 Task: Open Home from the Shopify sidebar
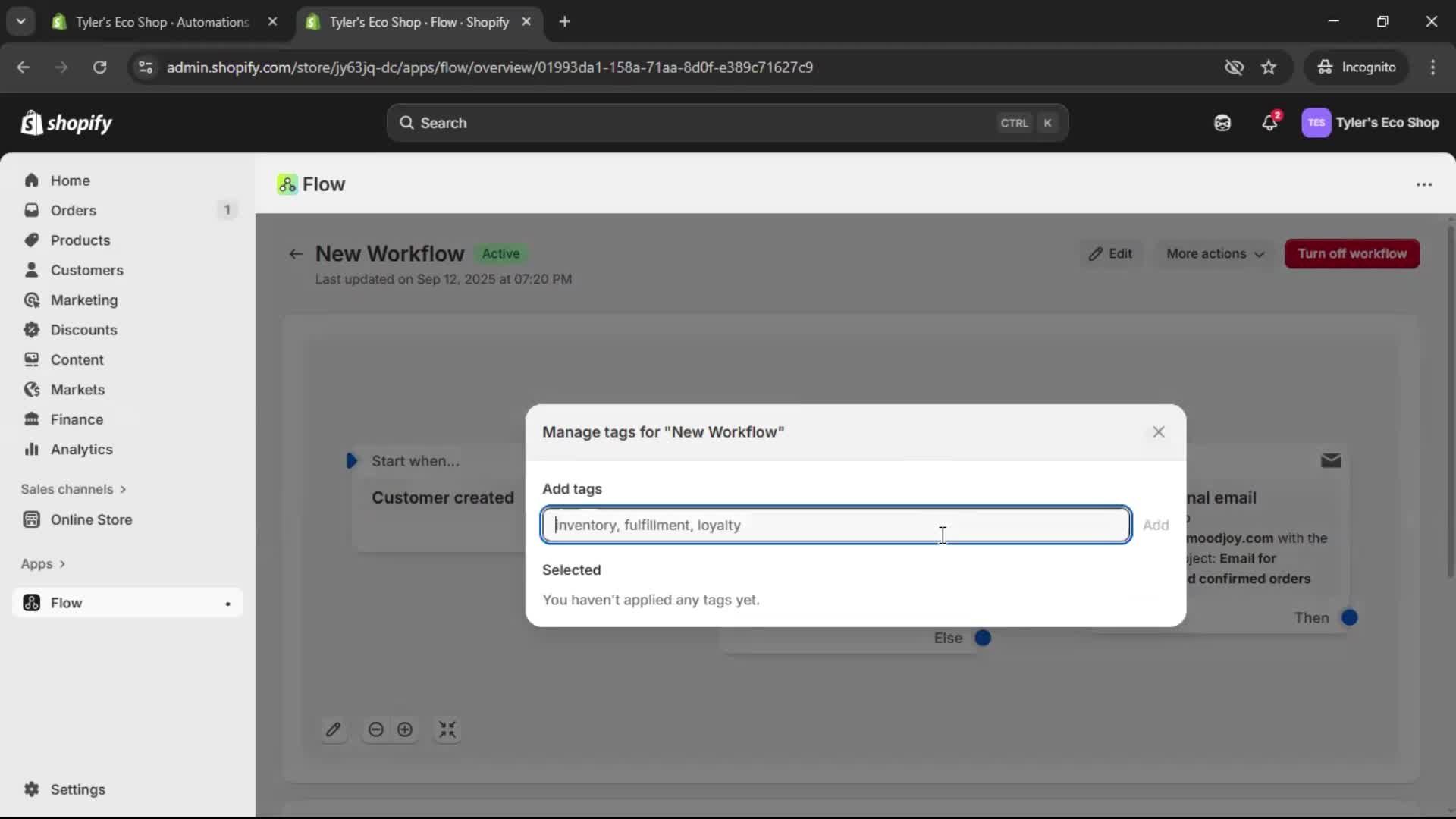69,180
